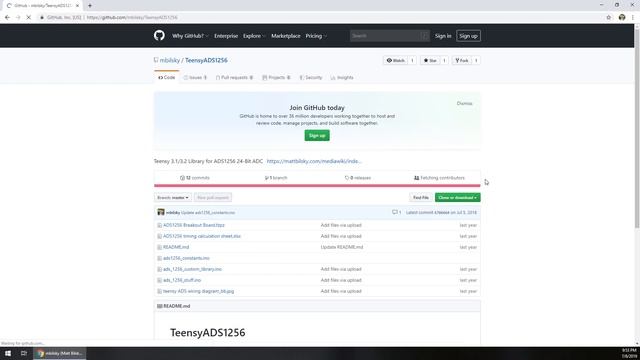640x360 pixels.
Task: Open teensy ADS wiring diagram image file
Action: pyautogui.click(x=198, y=291)
